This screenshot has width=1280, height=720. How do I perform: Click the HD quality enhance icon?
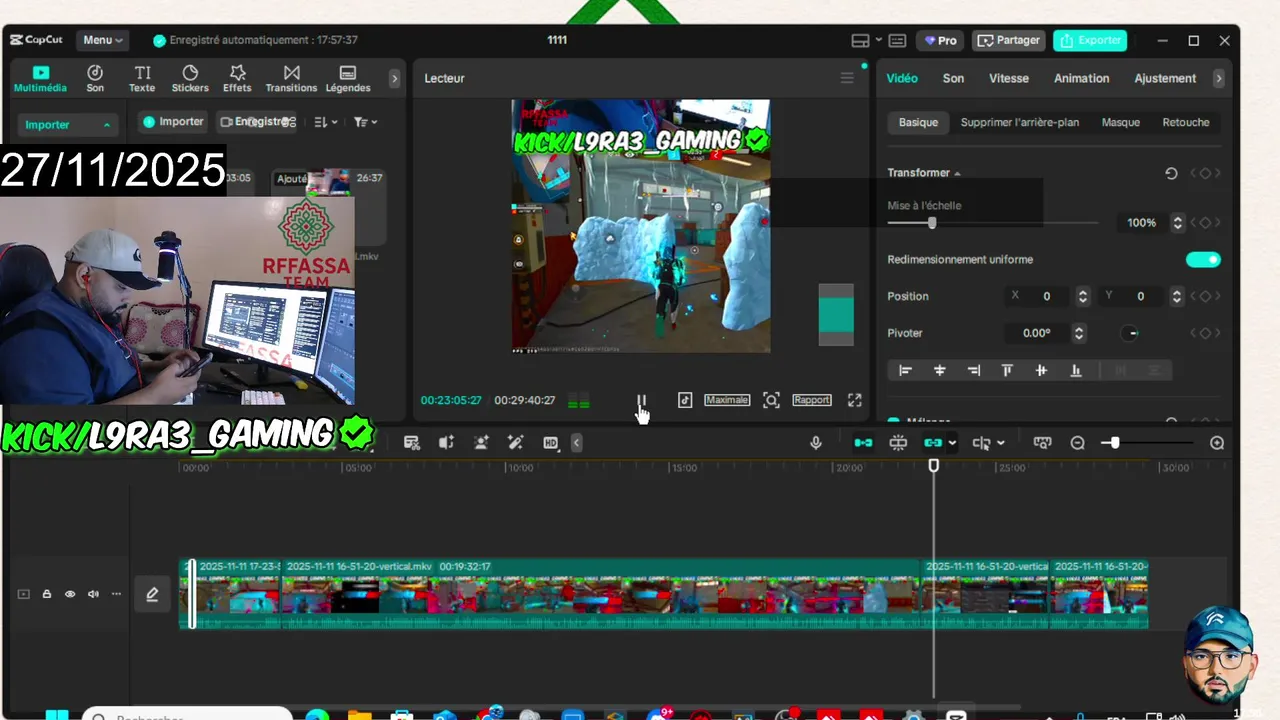coord(550,443)
